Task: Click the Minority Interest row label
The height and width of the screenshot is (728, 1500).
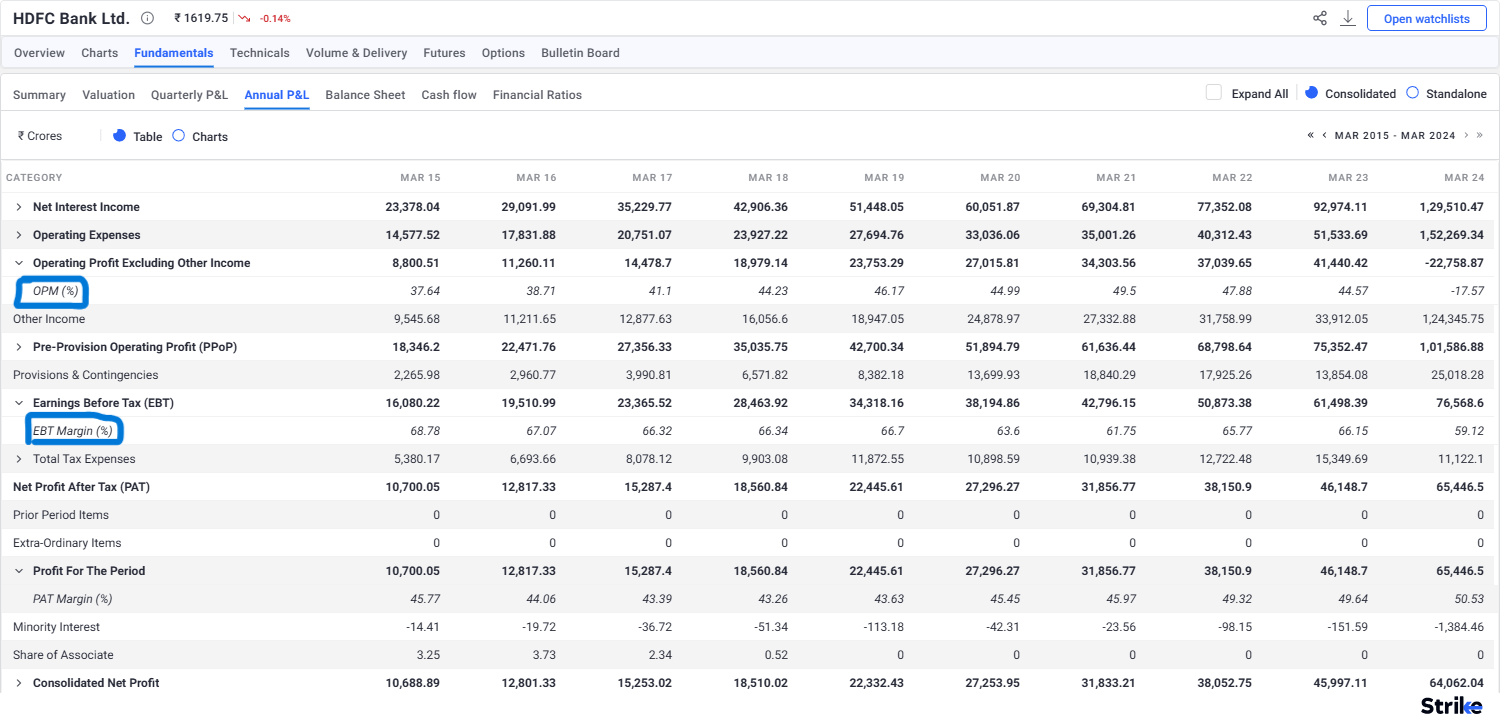Action: [56, 627]
